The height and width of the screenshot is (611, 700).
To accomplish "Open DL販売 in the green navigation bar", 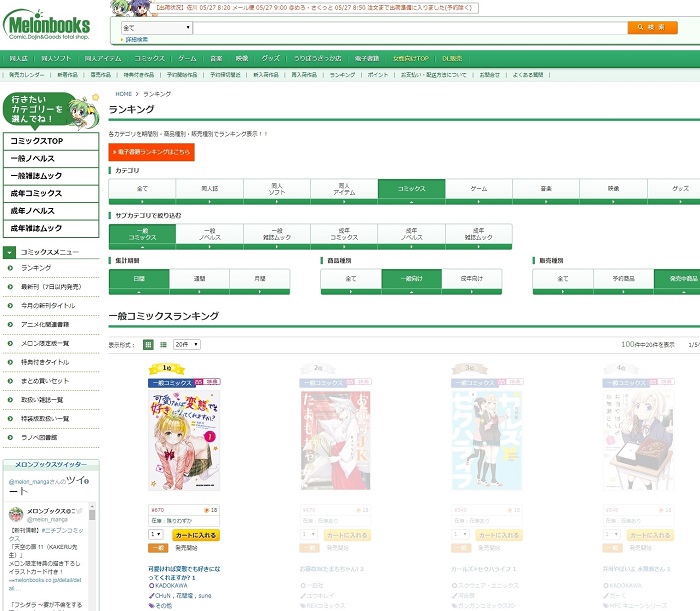I will [x=452, y=58].
